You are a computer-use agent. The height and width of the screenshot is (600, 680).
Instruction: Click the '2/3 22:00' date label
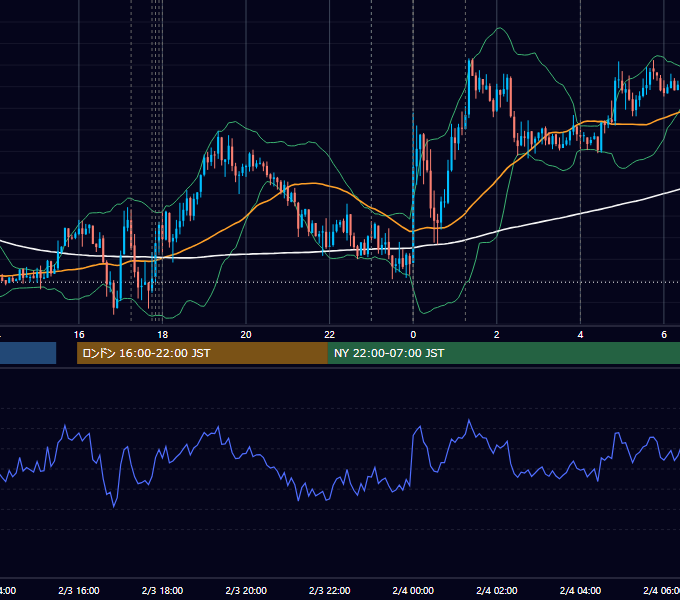point(330,590)
